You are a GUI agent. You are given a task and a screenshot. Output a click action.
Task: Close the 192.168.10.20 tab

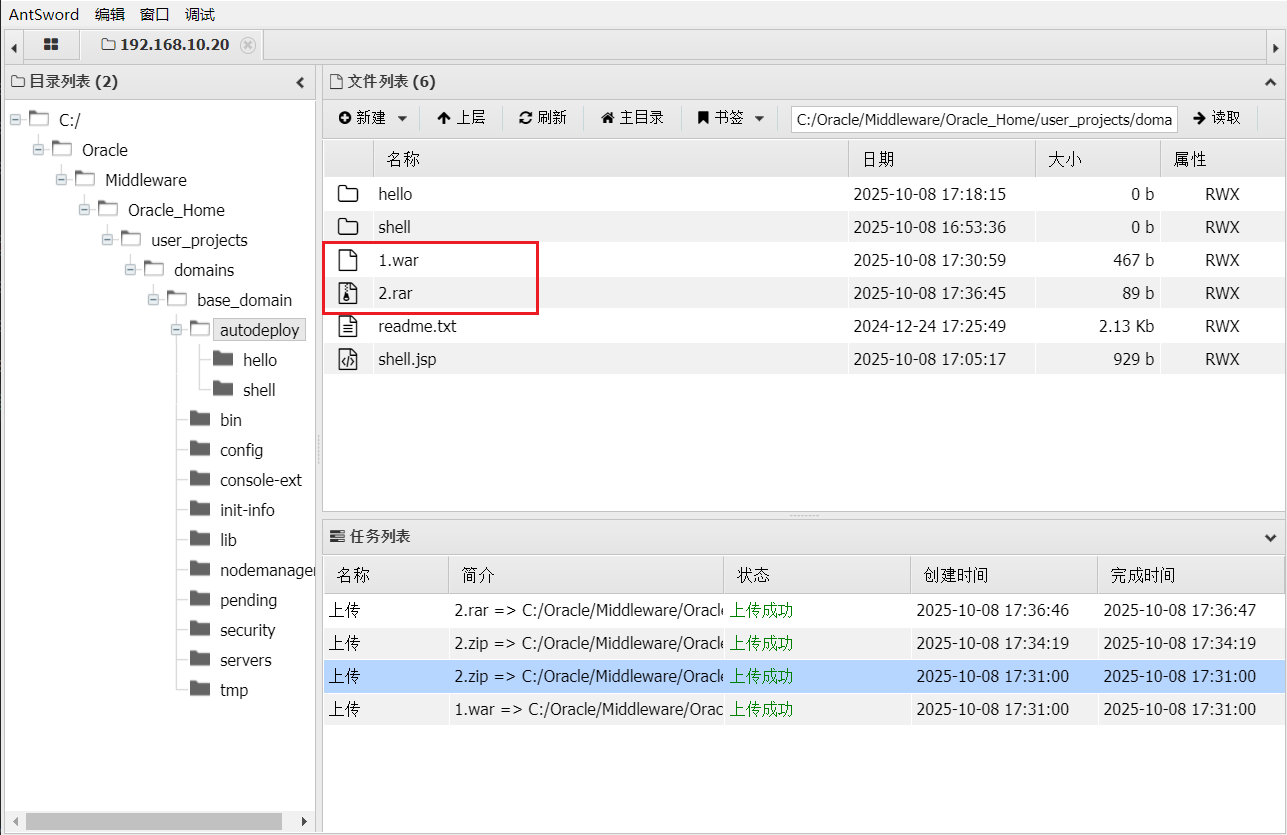click(x=248, y=45)
